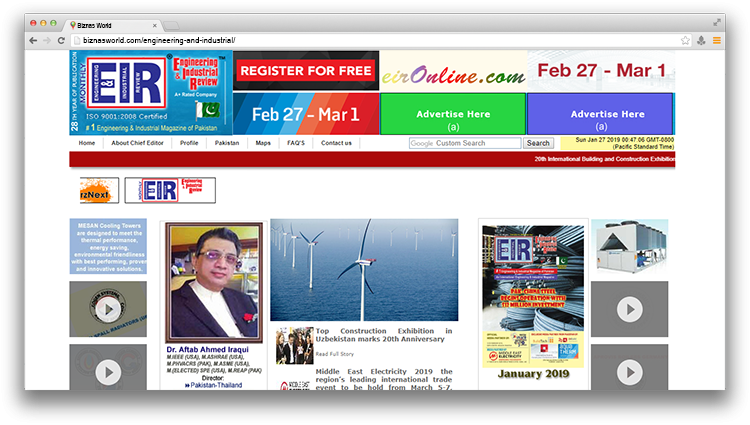Go to the FAQ'S menu item
750x425 pixels.
[296, 143]
